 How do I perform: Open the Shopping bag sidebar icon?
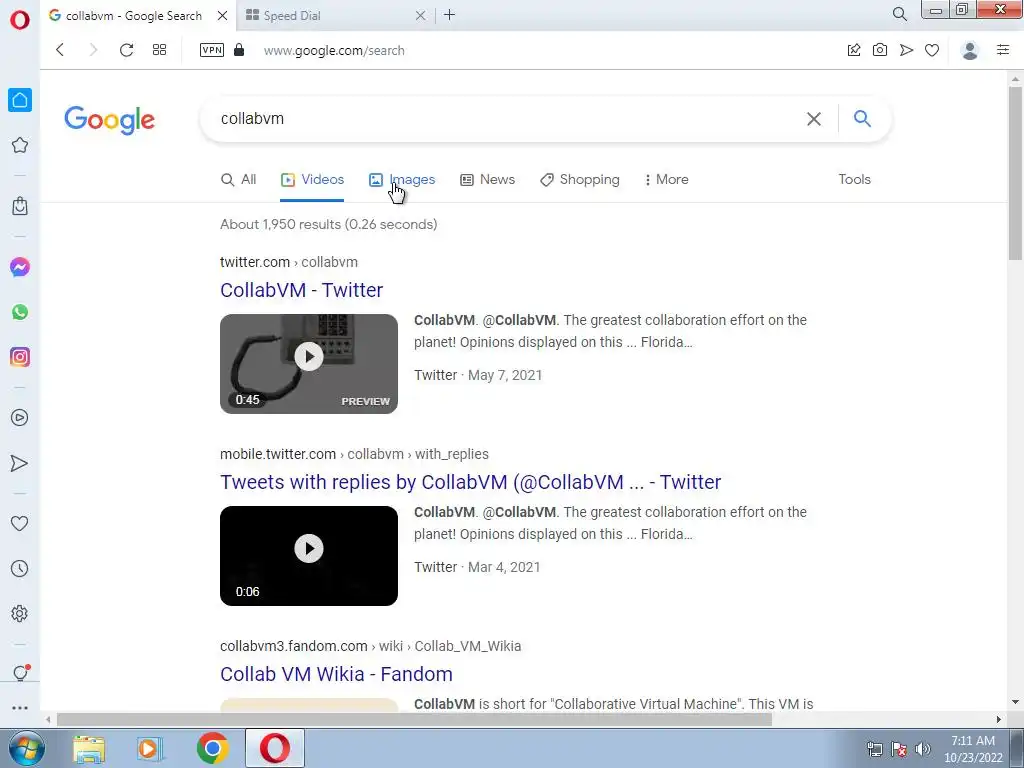pyautogui.click(x=20, y=206)
